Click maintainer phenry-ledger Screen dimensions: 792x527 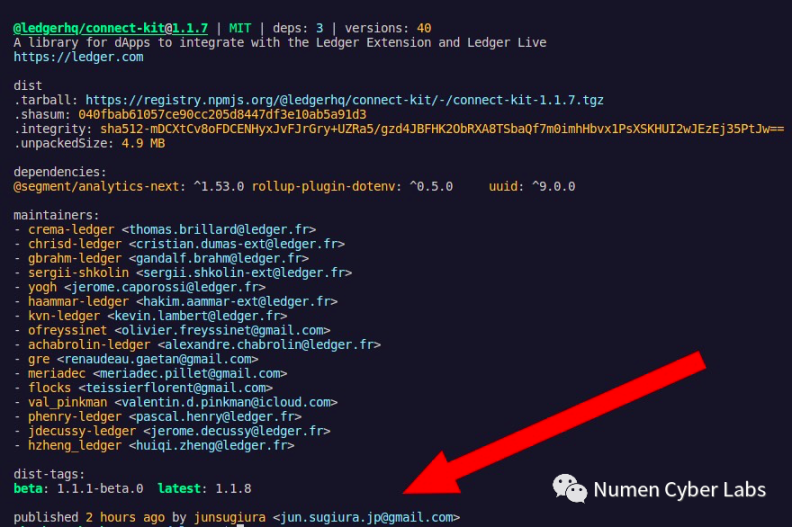(x=75, y=417)
